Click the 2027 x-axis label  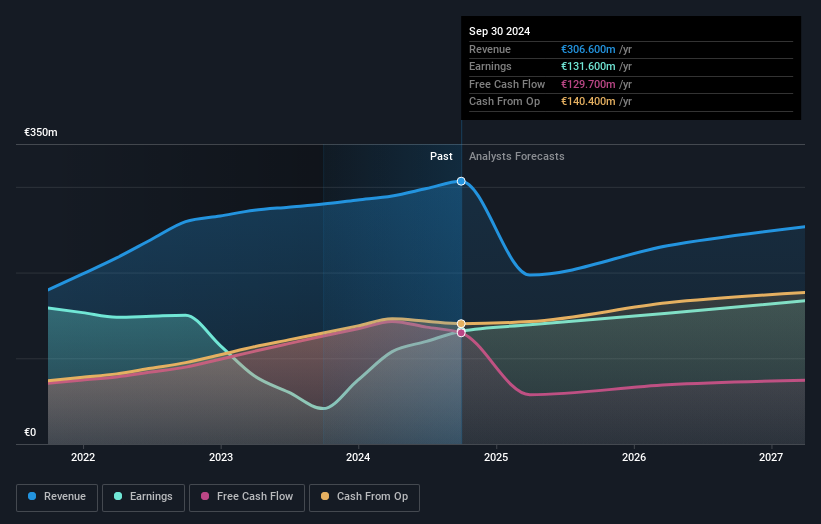point(771,458)
